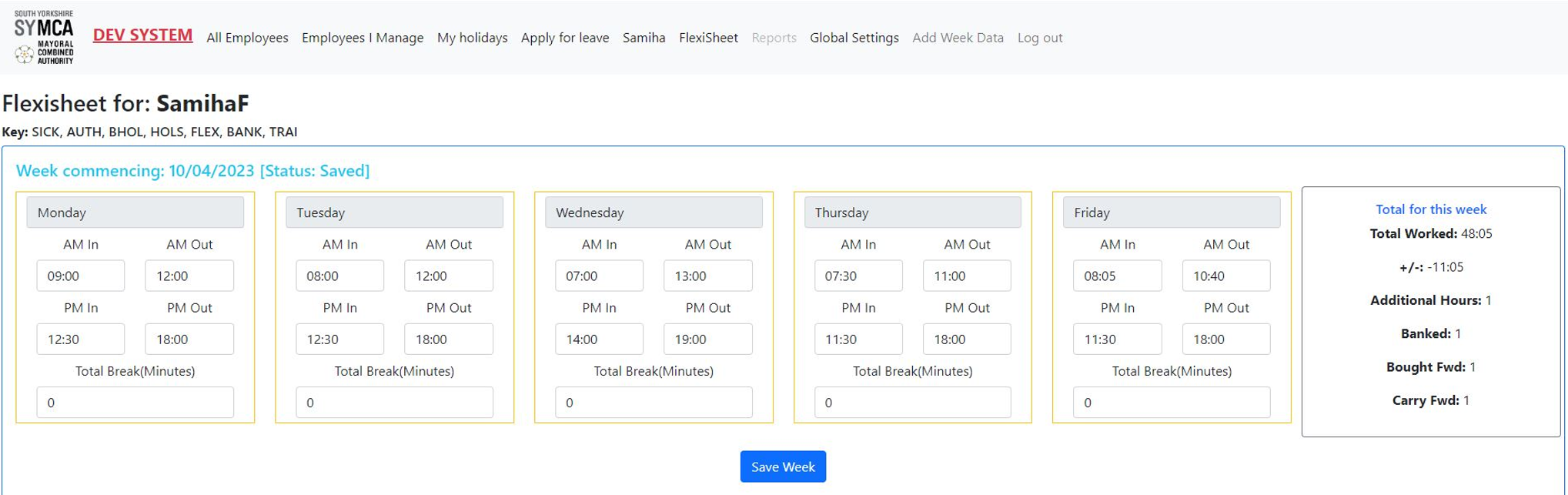Click Tuesday PM Out time field
This screenshot has height=495, width=1568.
[449, 339]
